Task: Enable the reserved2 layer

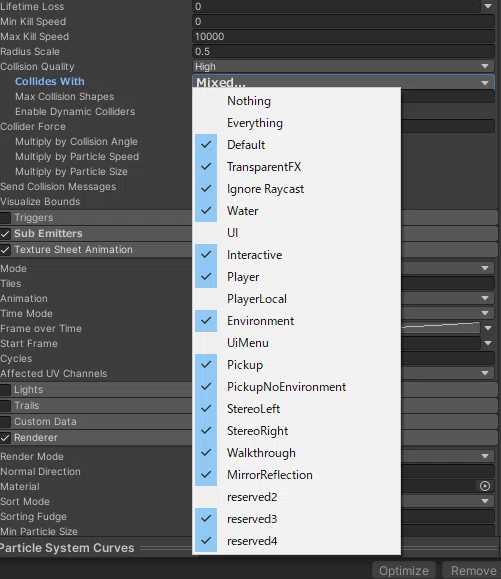Action: pyautogui.click(x=296, y=497)
